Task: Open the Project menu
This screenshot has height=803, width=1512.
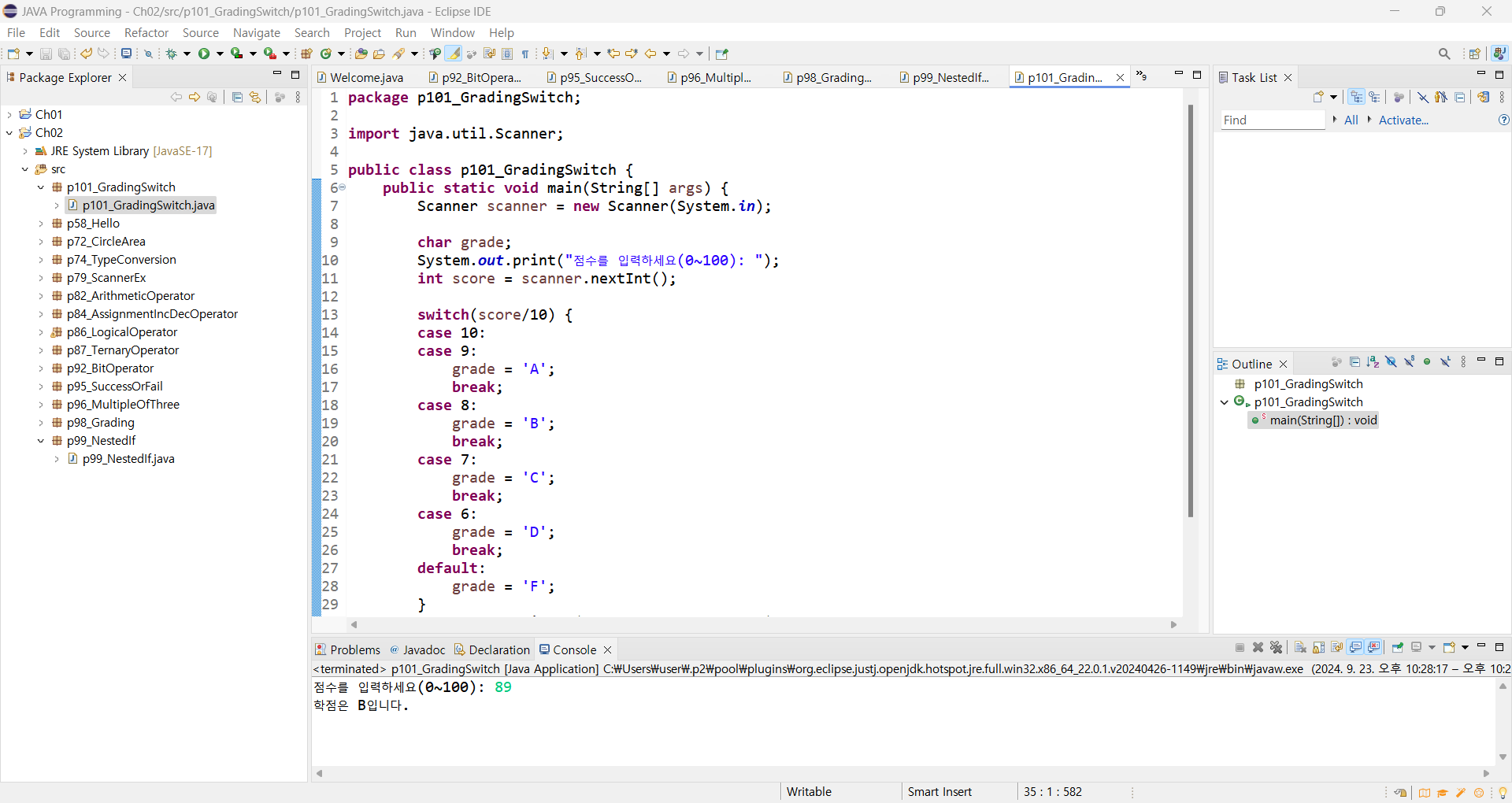Action: (x=362, y=32)
